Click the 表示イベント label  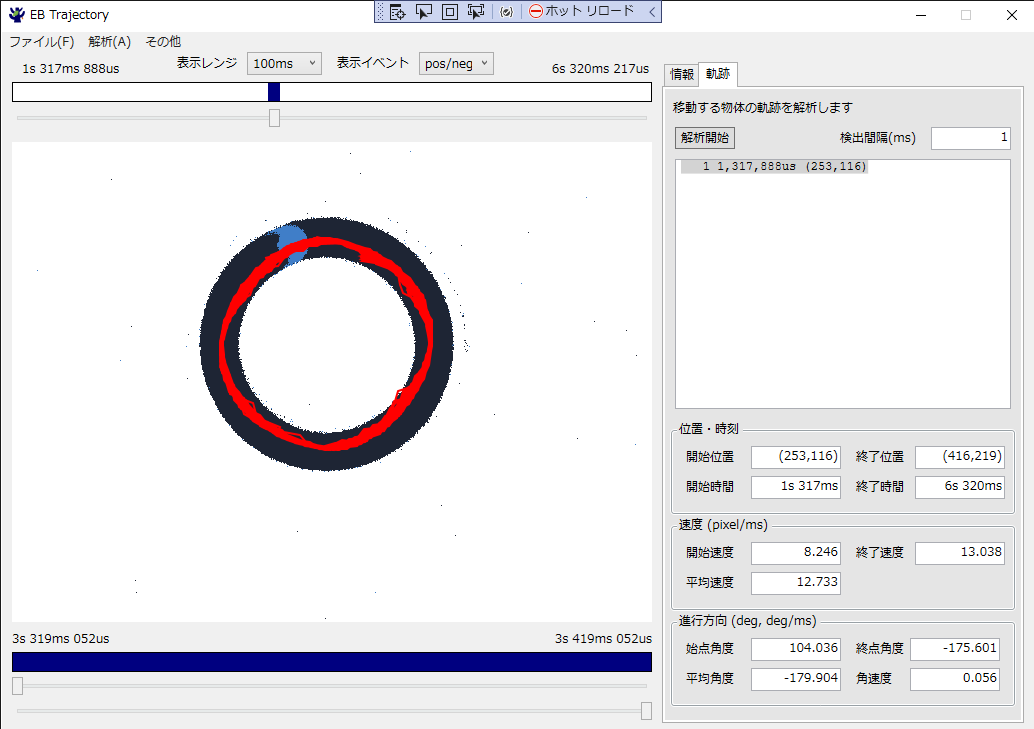click(x=373, y=63)
